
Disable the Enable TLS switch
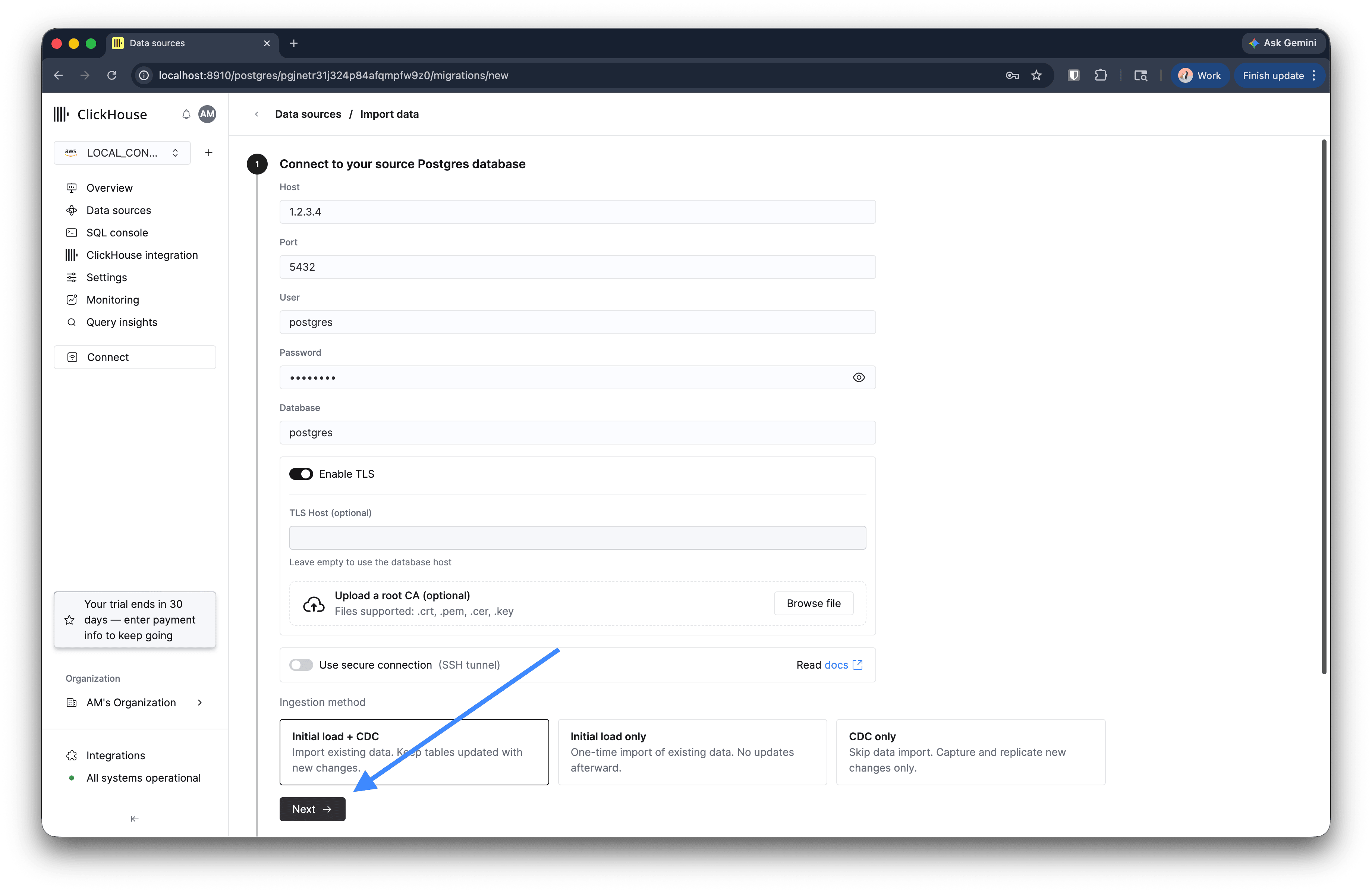(x=301, y=474)
